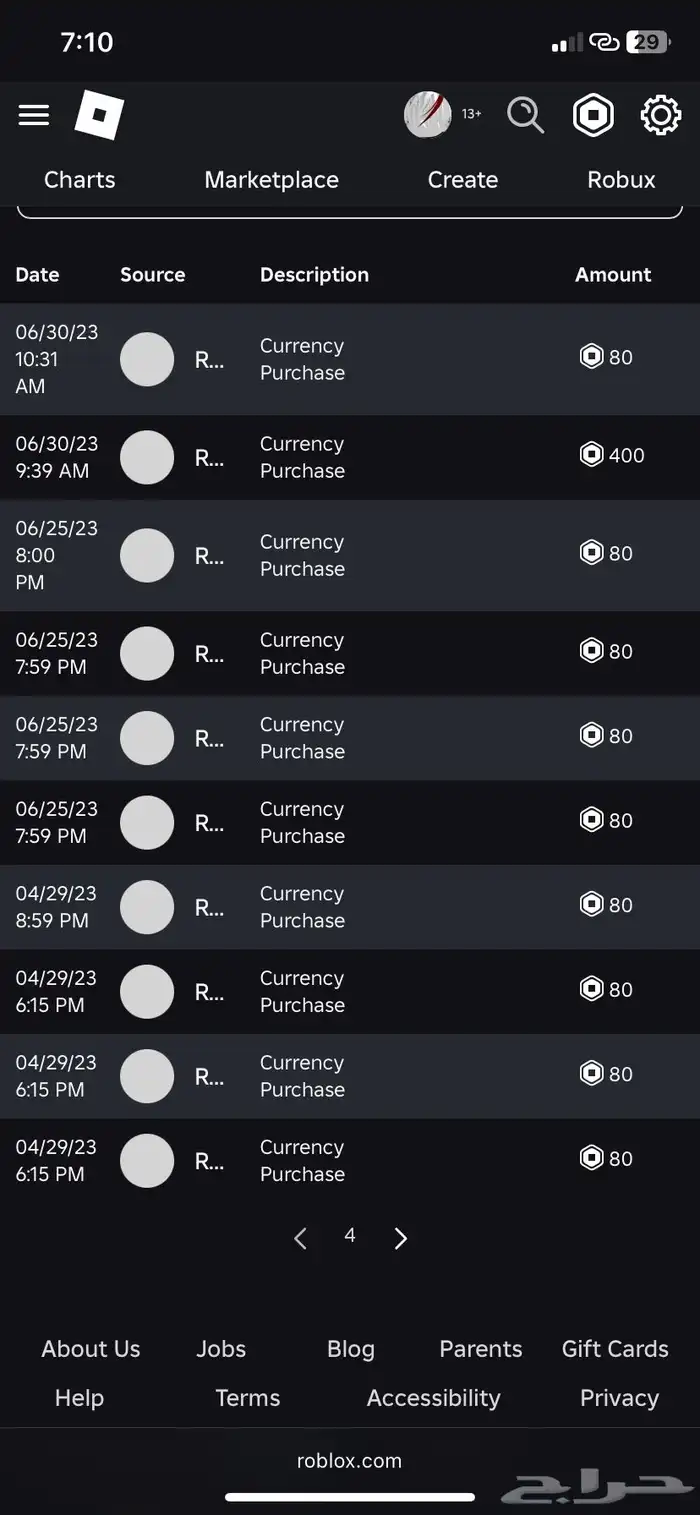Screen dimensions: 700x1515
Task: Open the settings gear icon
Action: coord(660,115)
